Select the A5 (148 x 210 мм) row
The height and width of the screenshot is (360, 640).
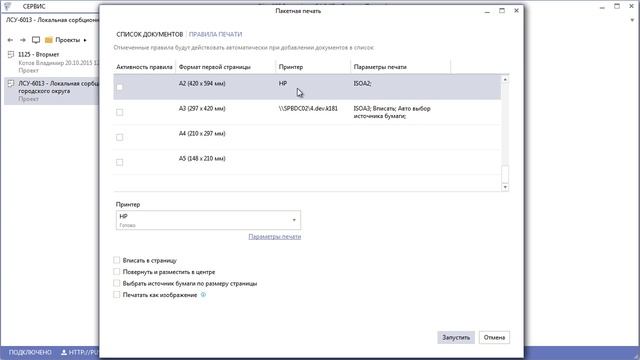point(307,162)
